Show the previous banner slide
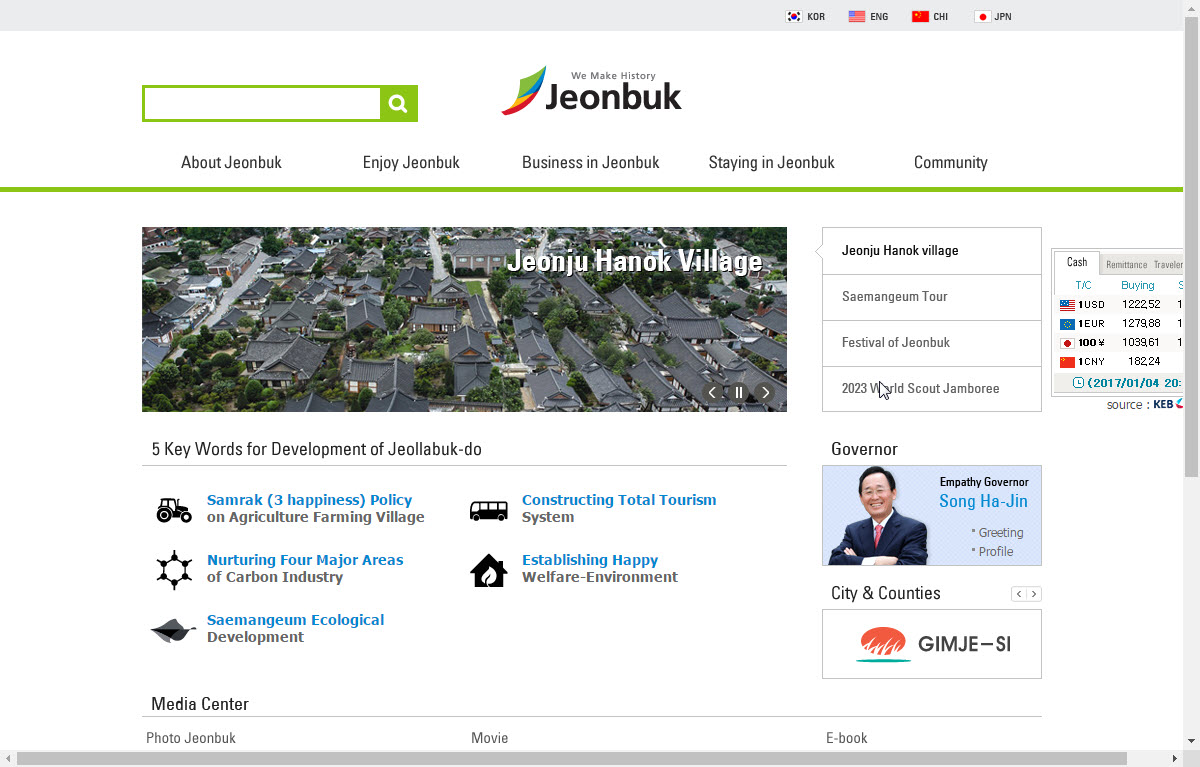The width and height of the screenshot is (1200, 767). click(712, 393)
